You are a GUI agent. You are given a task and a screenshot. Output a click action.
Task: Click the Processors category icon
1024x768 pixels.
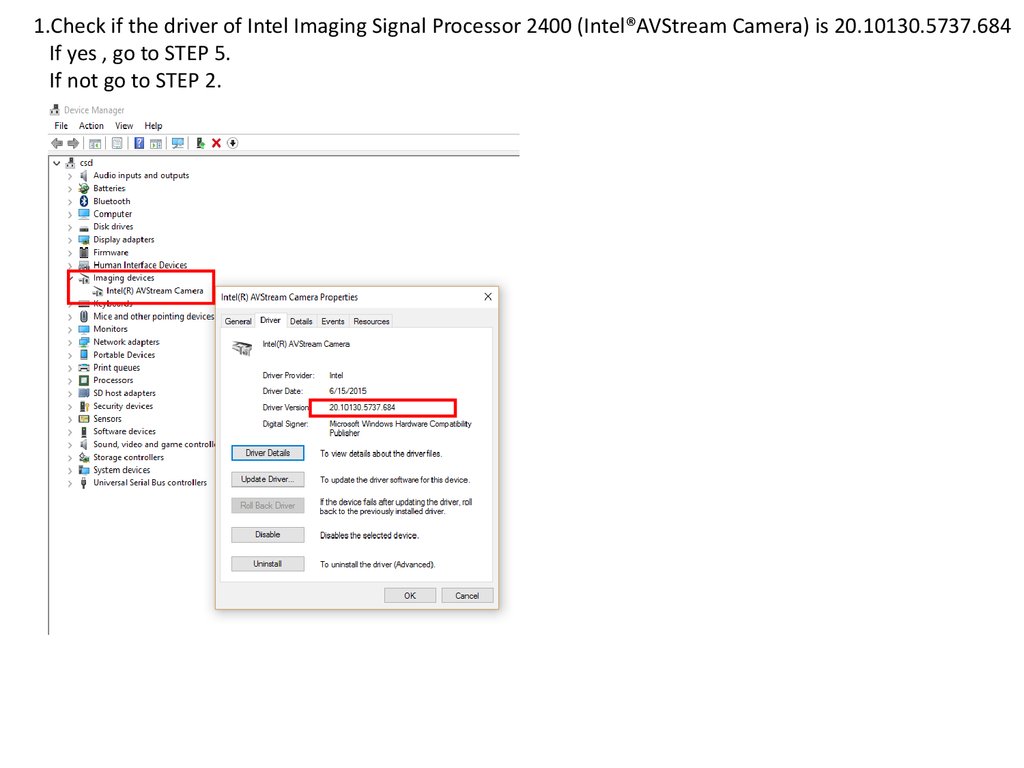(84, 380)
